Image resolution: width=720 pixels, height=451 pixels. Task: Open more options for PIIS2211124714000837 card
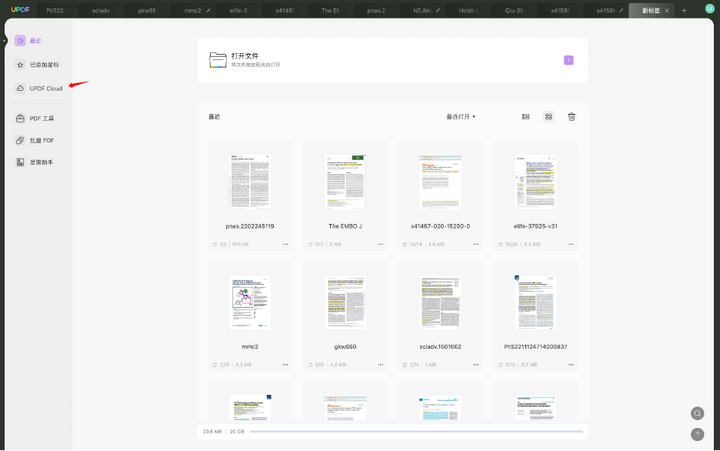coord(571,365)
